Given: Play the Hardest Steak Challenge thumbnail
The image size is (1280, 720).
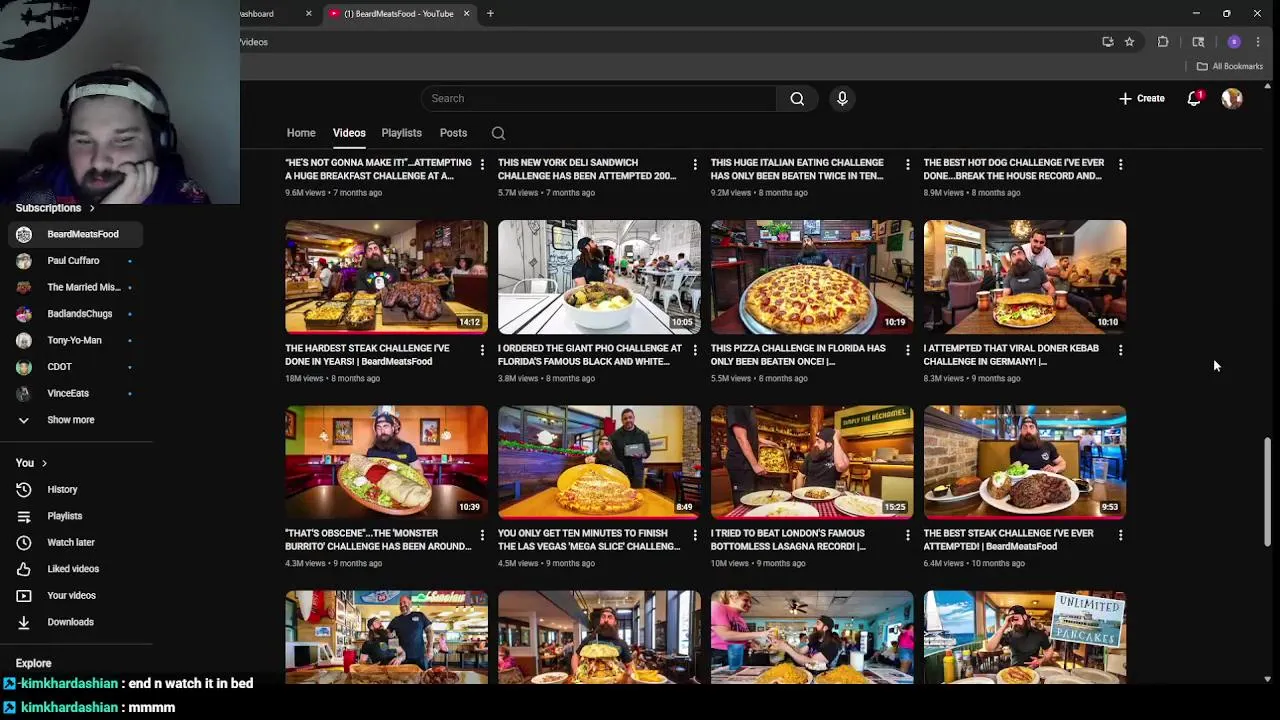Looking at the screenshot, I should (x=386, y=277).
